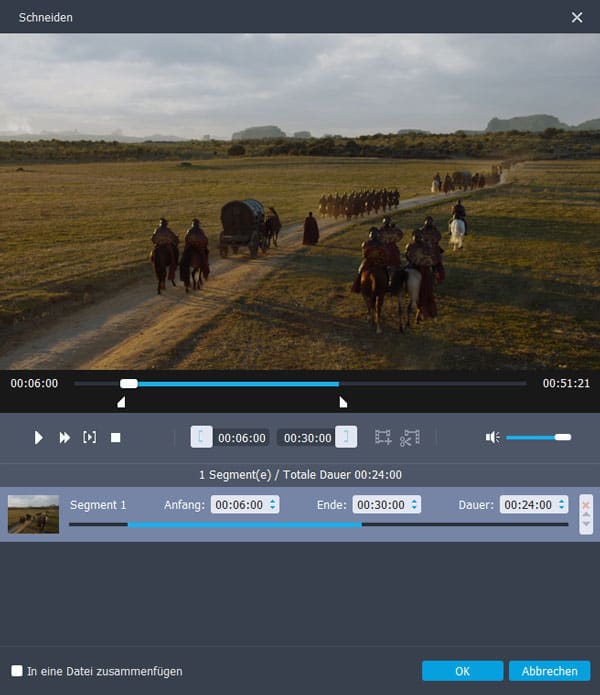Click the Abbrechen button

tap(549, 671)
